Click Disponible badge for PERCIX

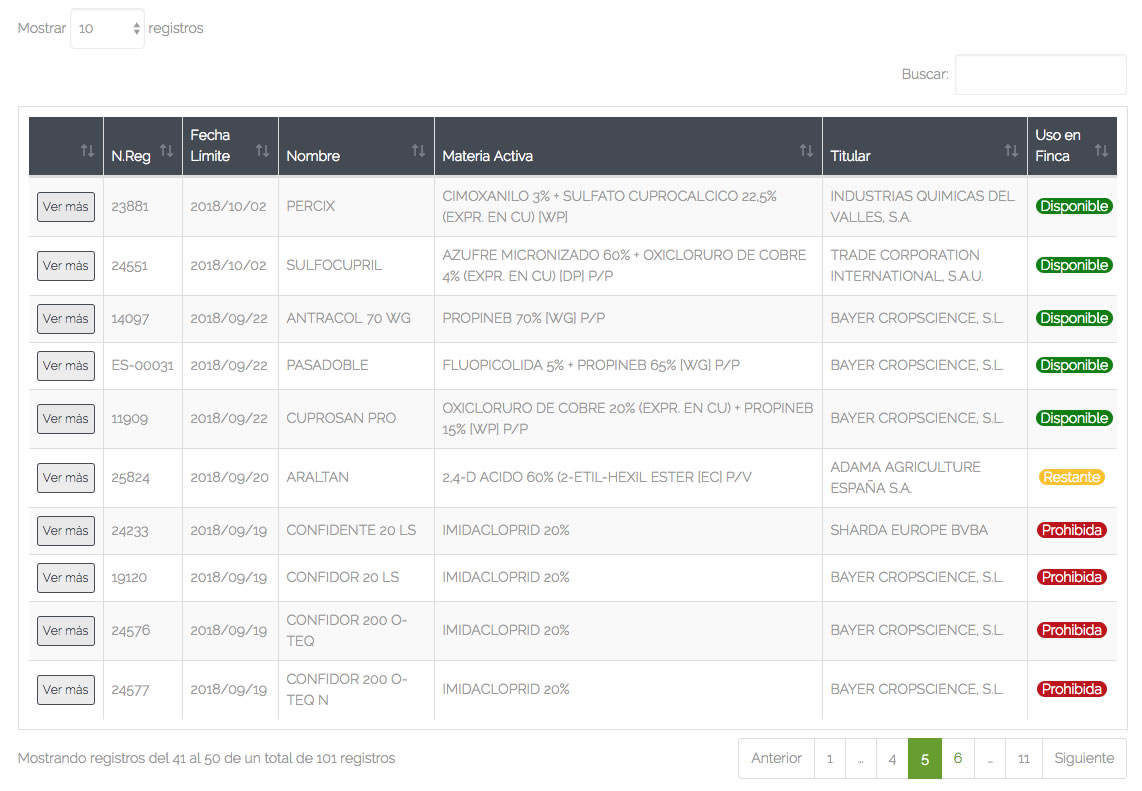tap(1074, 206)
